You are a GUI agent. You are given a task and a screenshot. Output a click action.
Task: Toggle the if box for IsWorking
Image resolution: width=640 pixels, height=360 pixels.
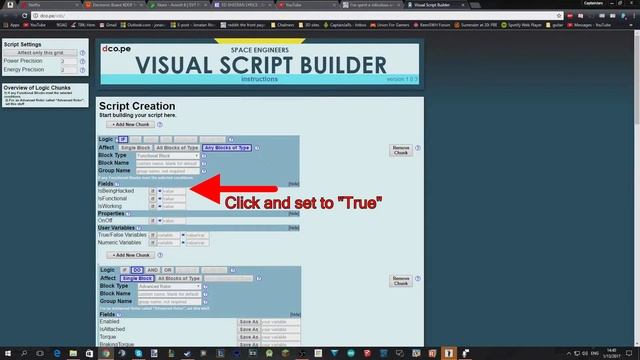(153, 207)
